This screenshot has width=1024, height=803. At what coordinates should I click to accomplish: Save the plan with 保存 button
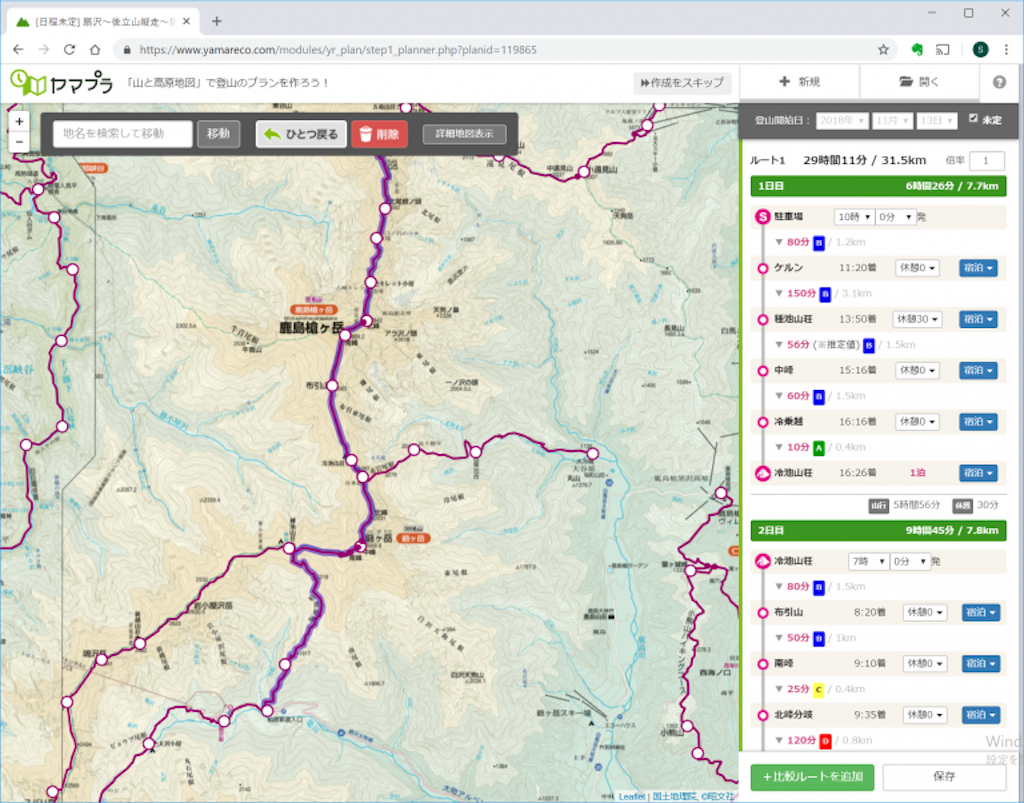tap(944, 777)
